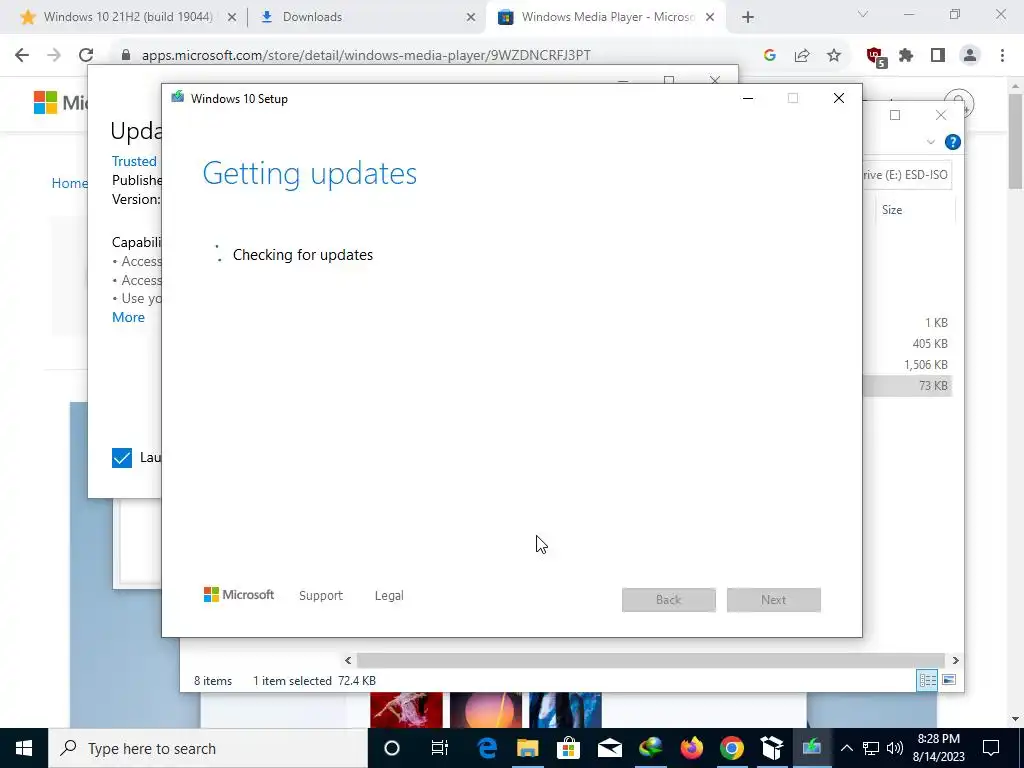Minimize the Windows 10 Setup window
Image resolution: width=1024 pixels, height=768 pixels.
[748, 99]
